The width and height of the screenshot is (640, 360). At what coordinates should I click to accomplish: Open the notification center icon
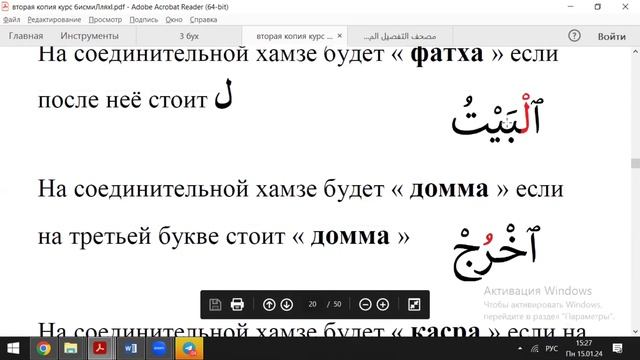[x=617, y=348]
